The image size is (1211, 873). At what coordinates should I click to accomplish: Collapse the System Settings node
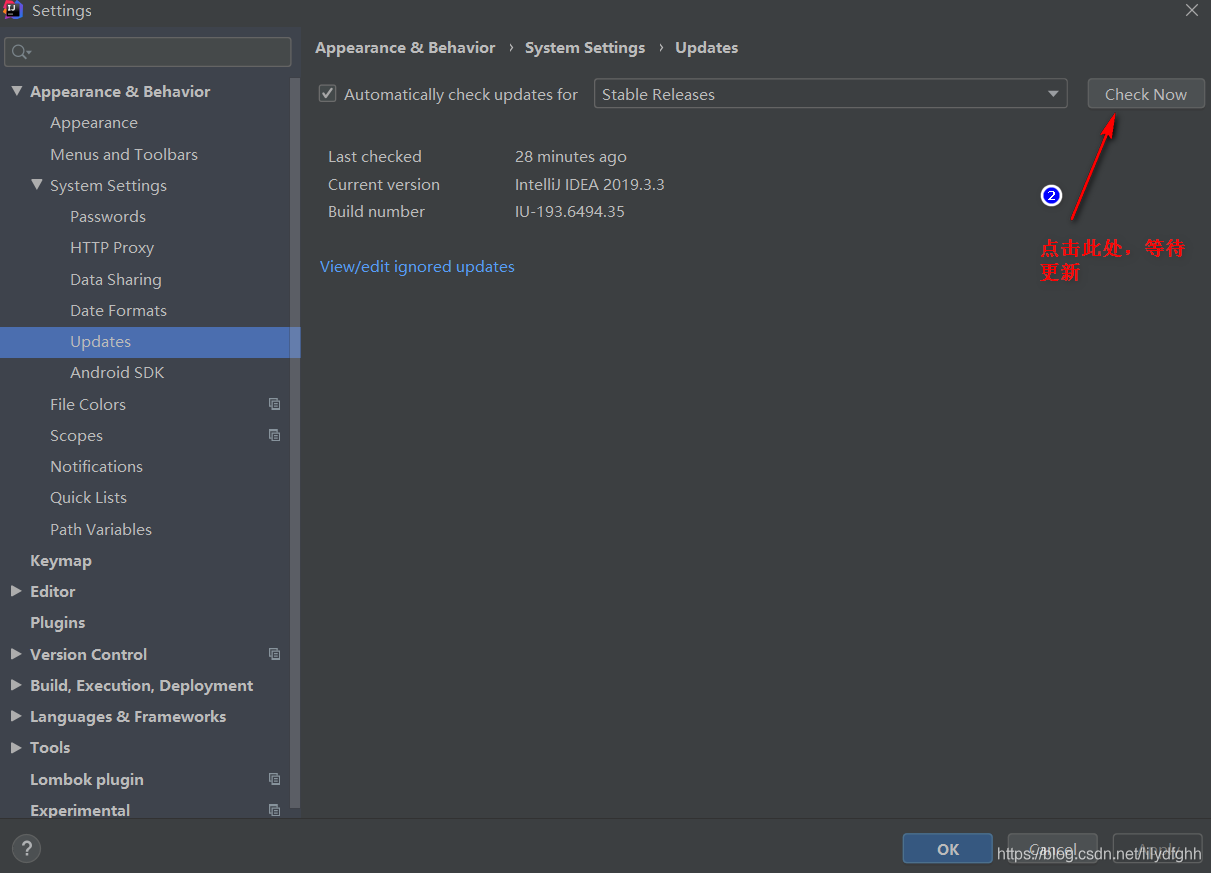tap(36, 185)
